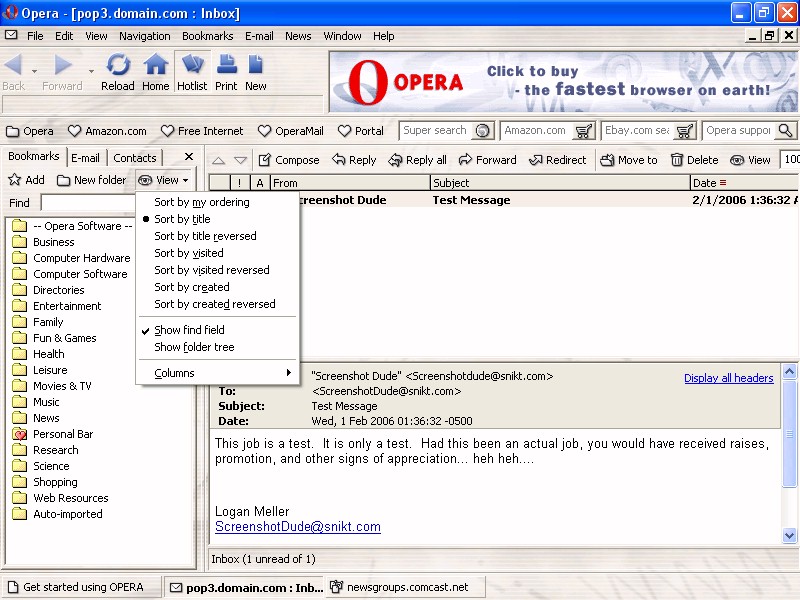Sort messages by Subject column
The height and width of the screenshot is (600, 800).
(560, 183)
